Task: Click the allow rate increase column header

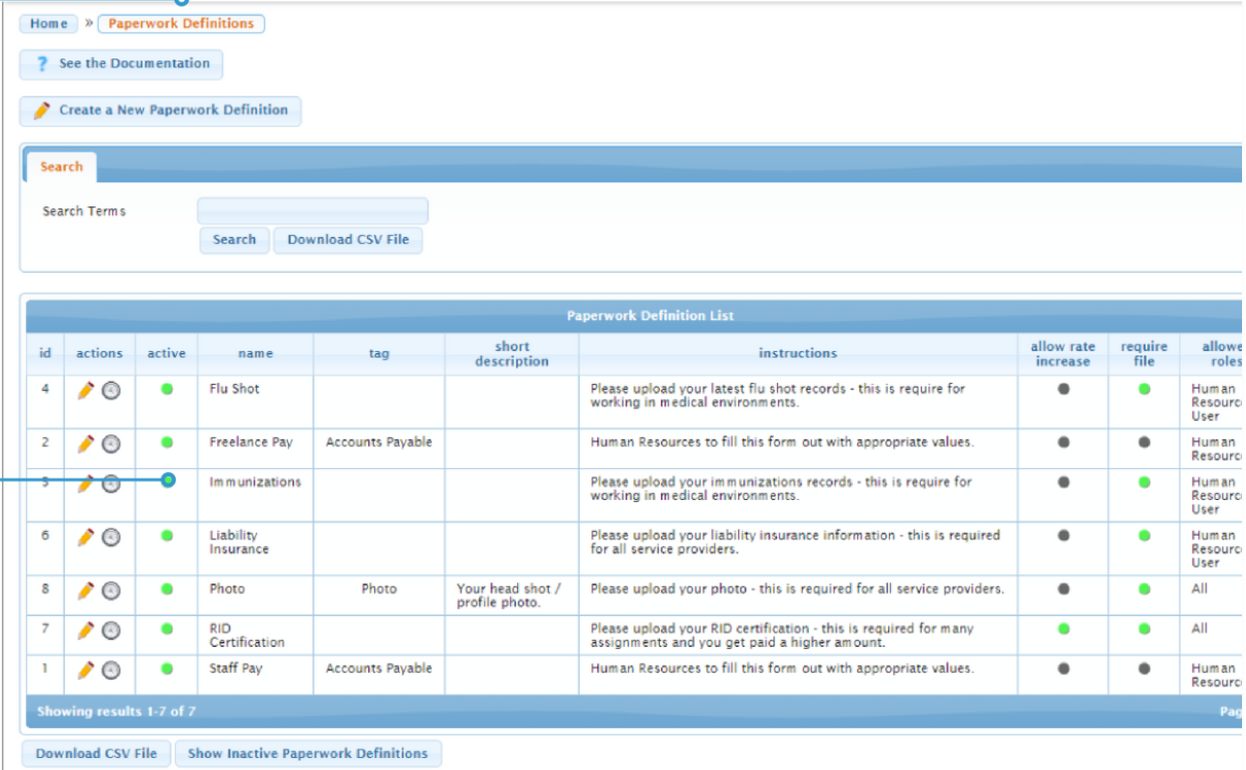Action: 1063,354
